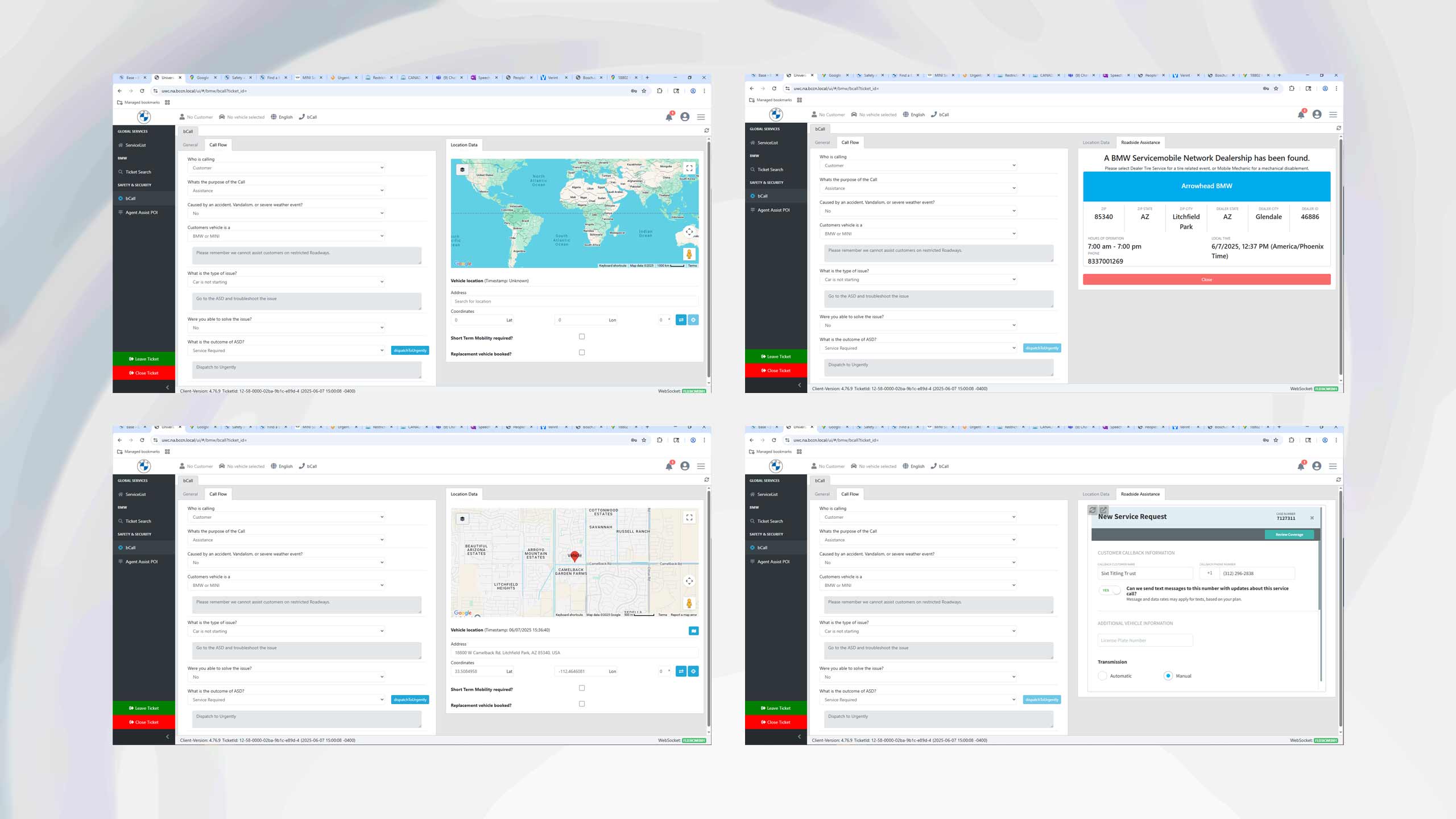Close the New Service Request with X
1456x819 pixels.
click(x=1312, y=518)
